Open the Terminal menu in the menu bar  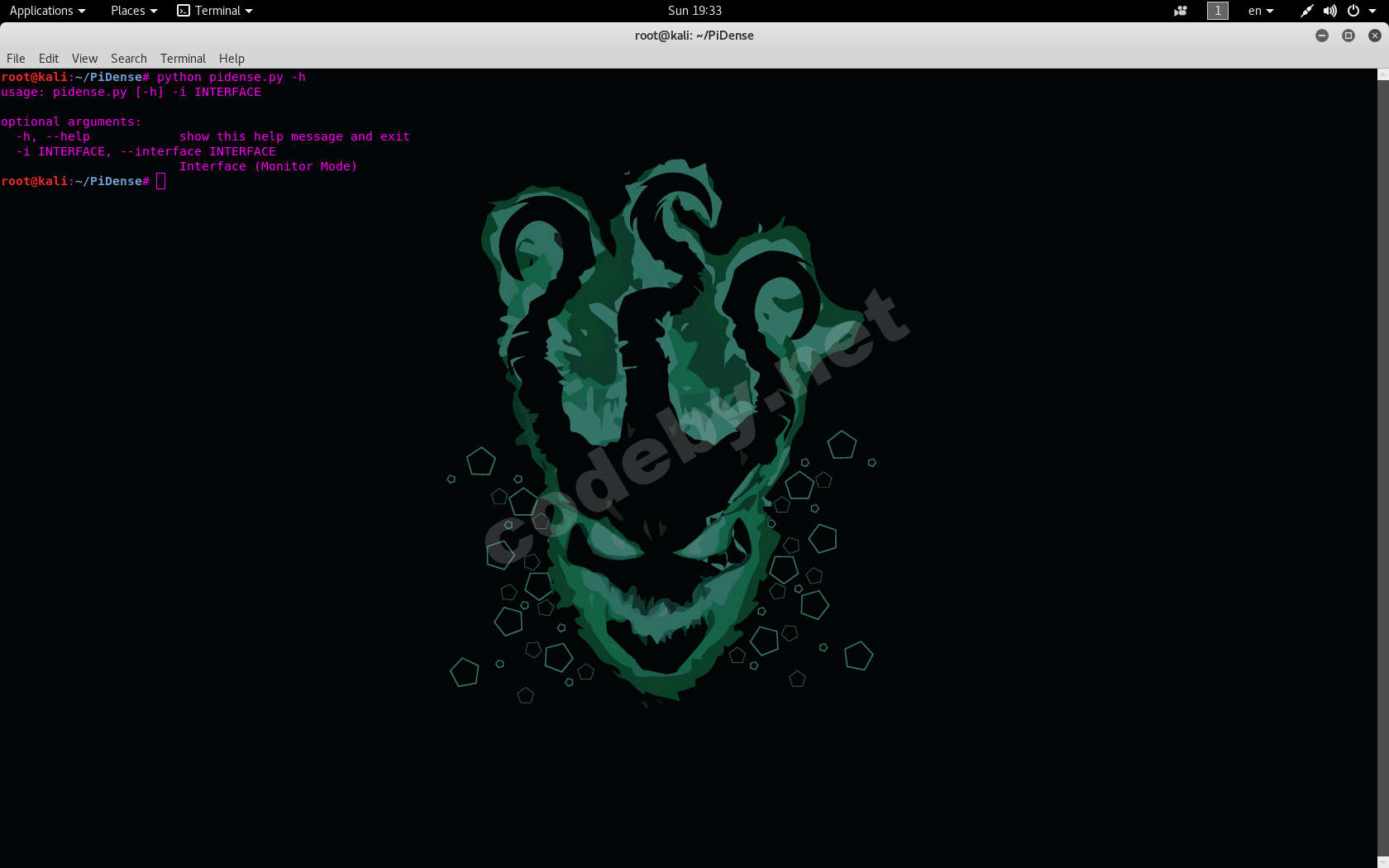pos(183,59)
